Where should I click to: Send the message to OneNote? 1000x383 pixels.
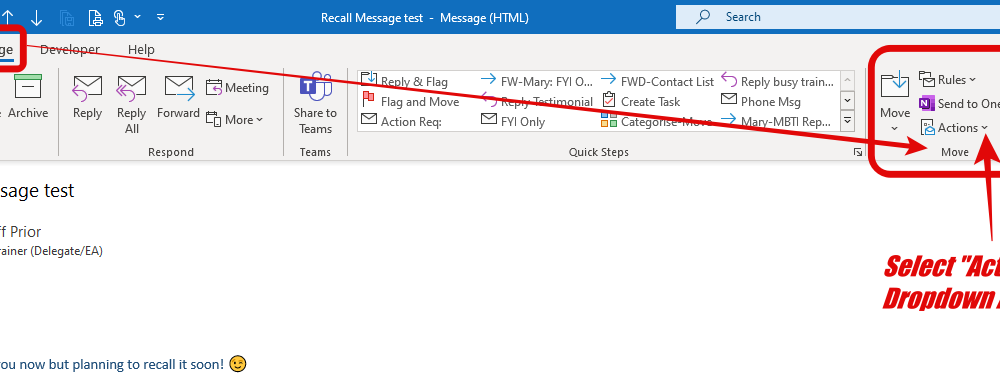point(959,104)
